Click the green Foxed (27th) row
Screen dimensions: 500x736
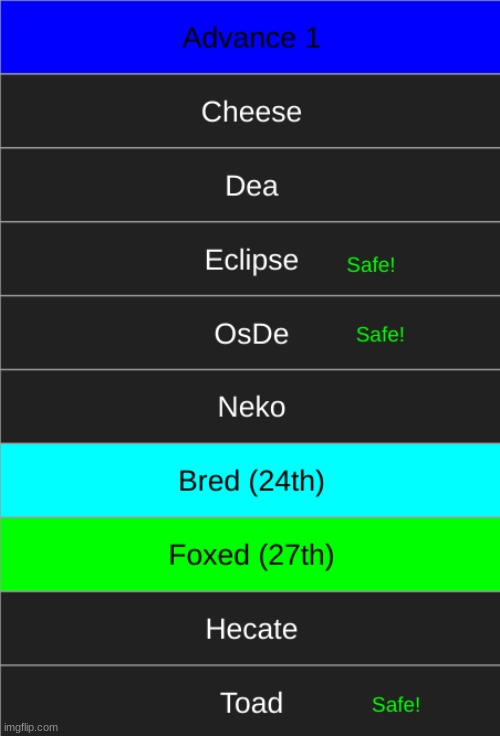point(250,555)
